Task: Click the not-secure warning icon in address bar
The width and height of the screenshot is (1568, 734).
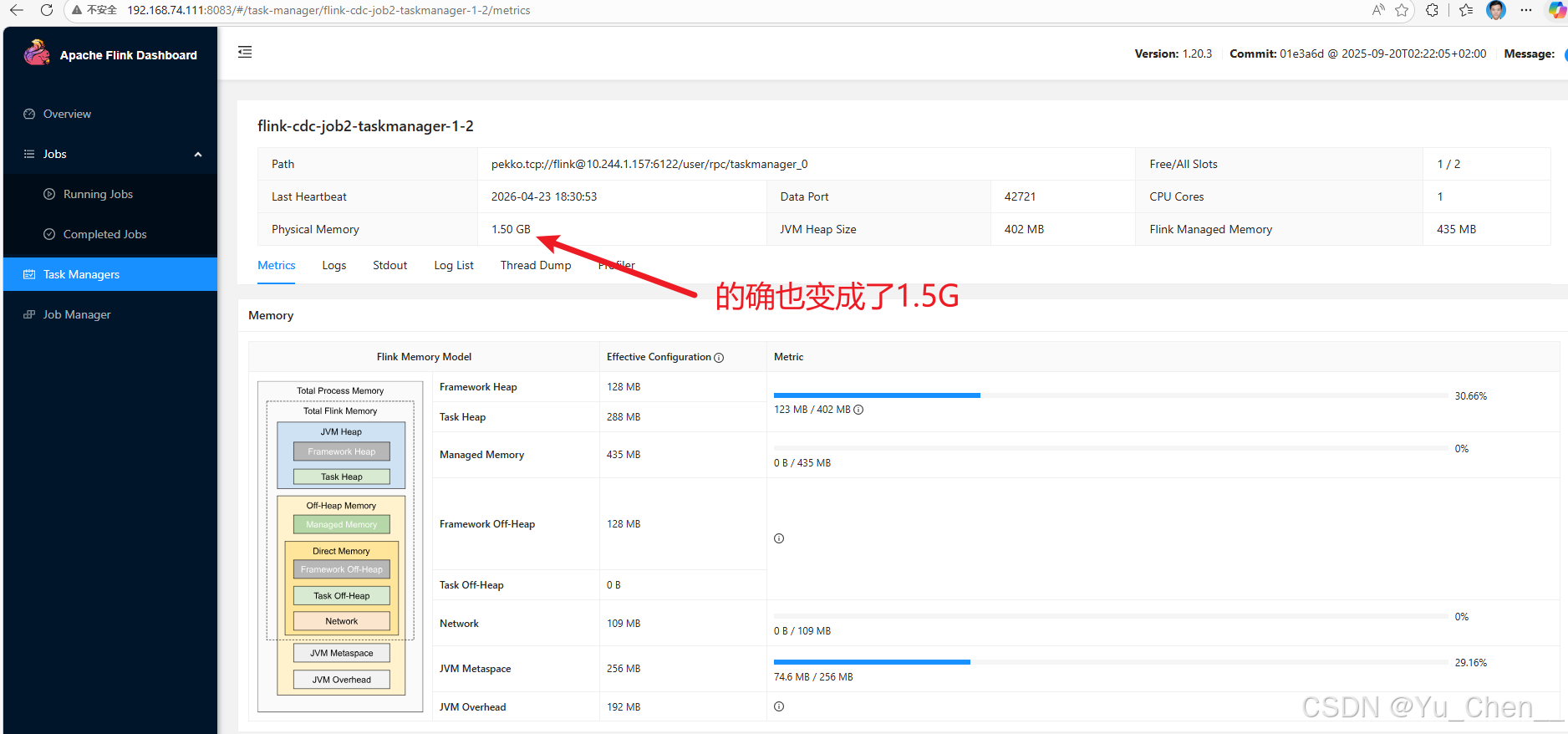Action: [77, 10]
